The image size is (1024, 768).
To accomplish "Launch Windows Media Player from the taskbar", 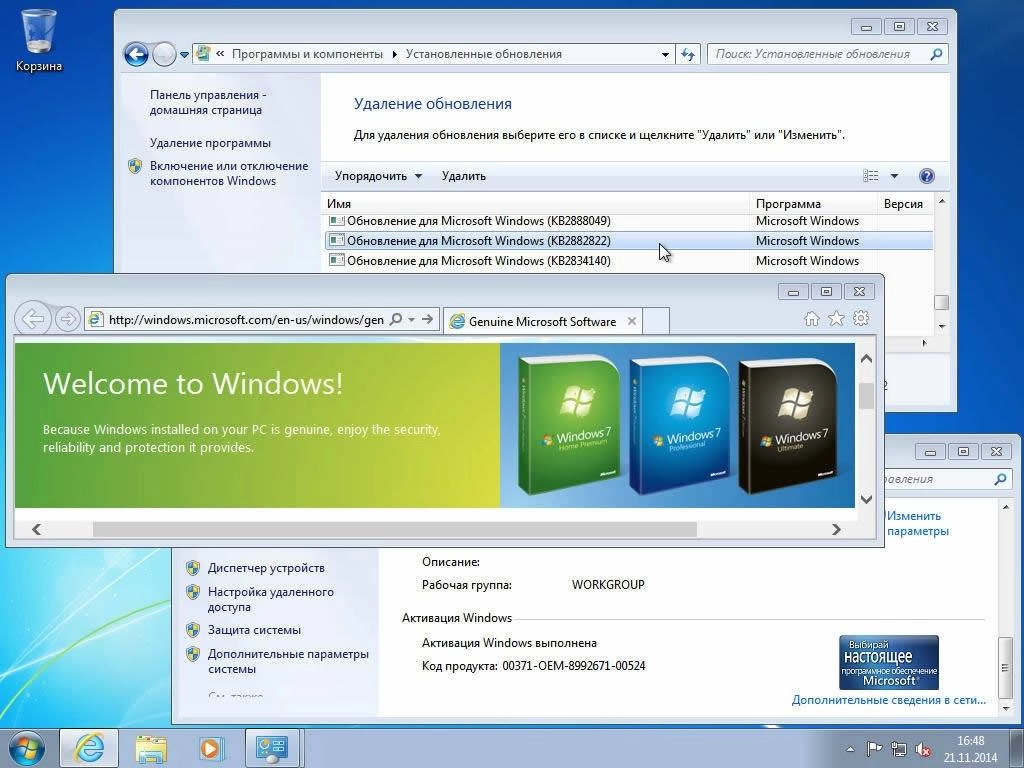I will click(x=210, y=748).
